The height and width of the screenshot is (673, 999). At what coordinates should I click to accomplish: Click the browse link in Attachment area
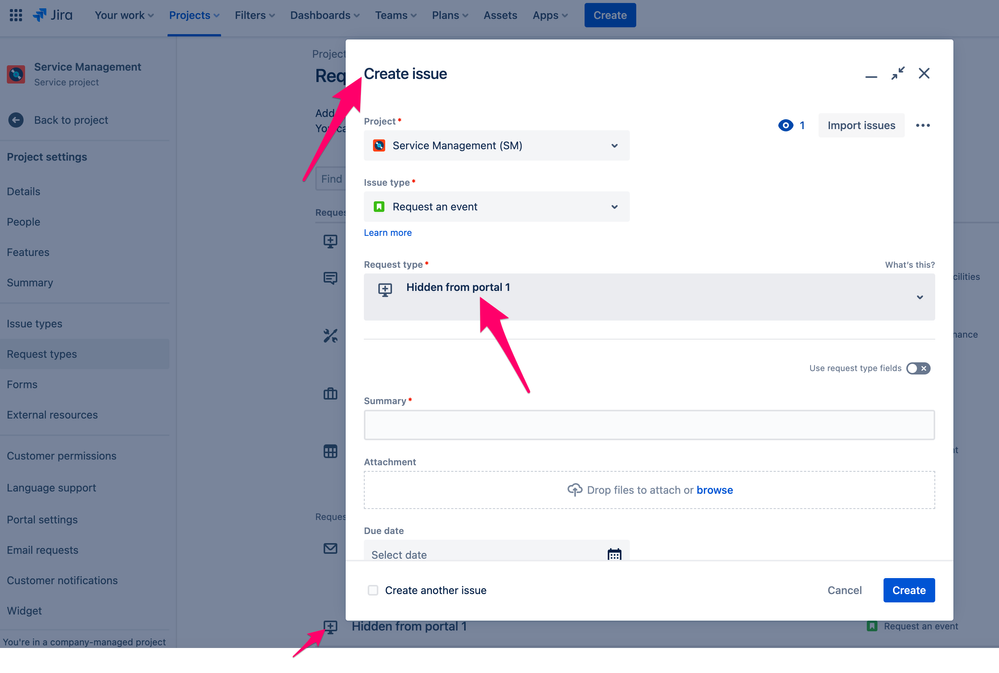coord(714,490)
